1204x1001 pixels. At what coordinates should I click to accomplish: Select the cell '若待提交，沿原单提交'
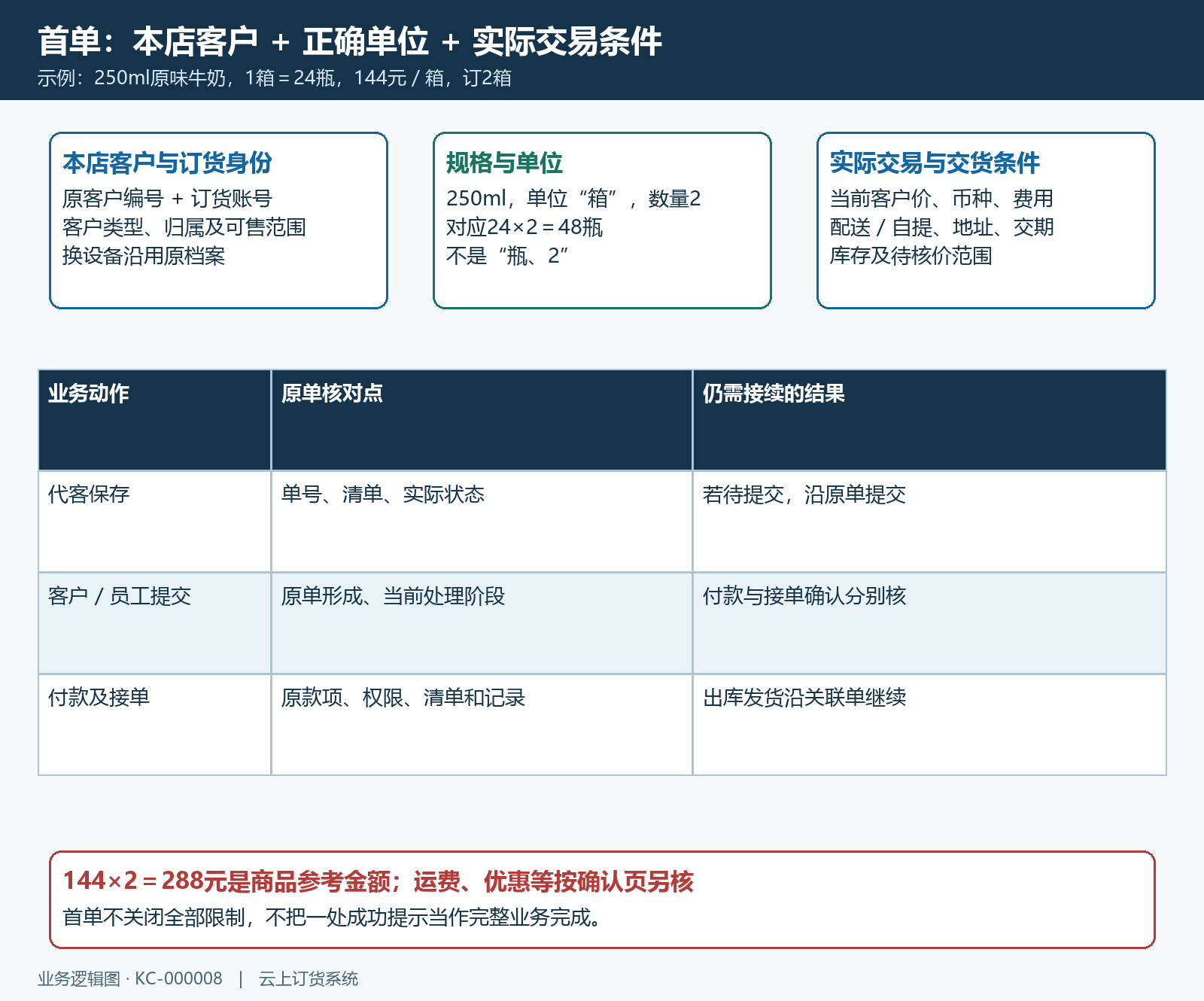click(x=929, y=522)
